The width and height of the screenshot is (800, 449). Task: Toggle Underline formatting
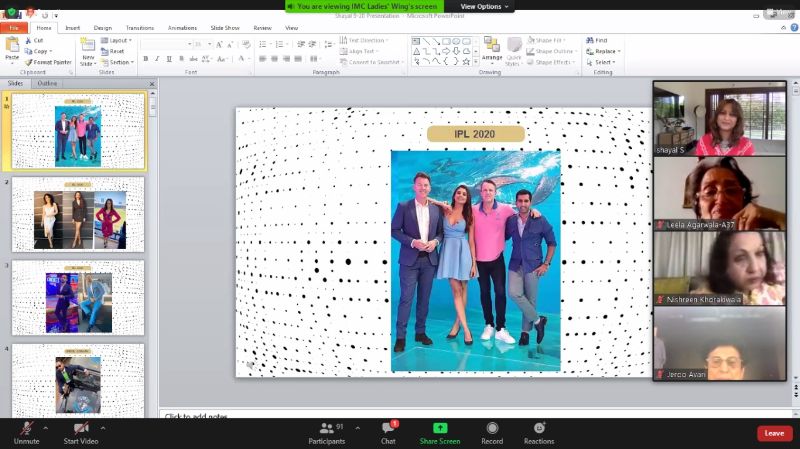pyautogui.click(x=169, y=59)
